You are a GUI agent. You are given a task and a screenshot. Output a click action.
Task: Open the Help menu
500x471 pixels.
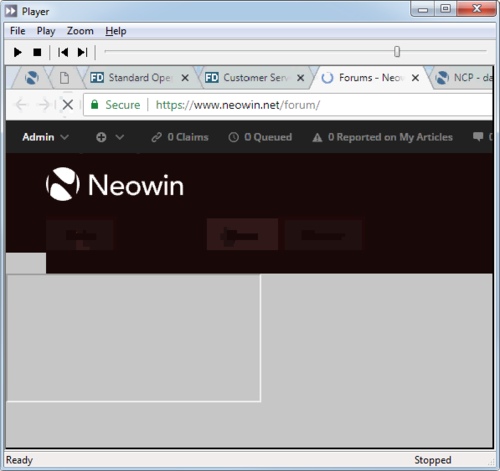[116, 31]
